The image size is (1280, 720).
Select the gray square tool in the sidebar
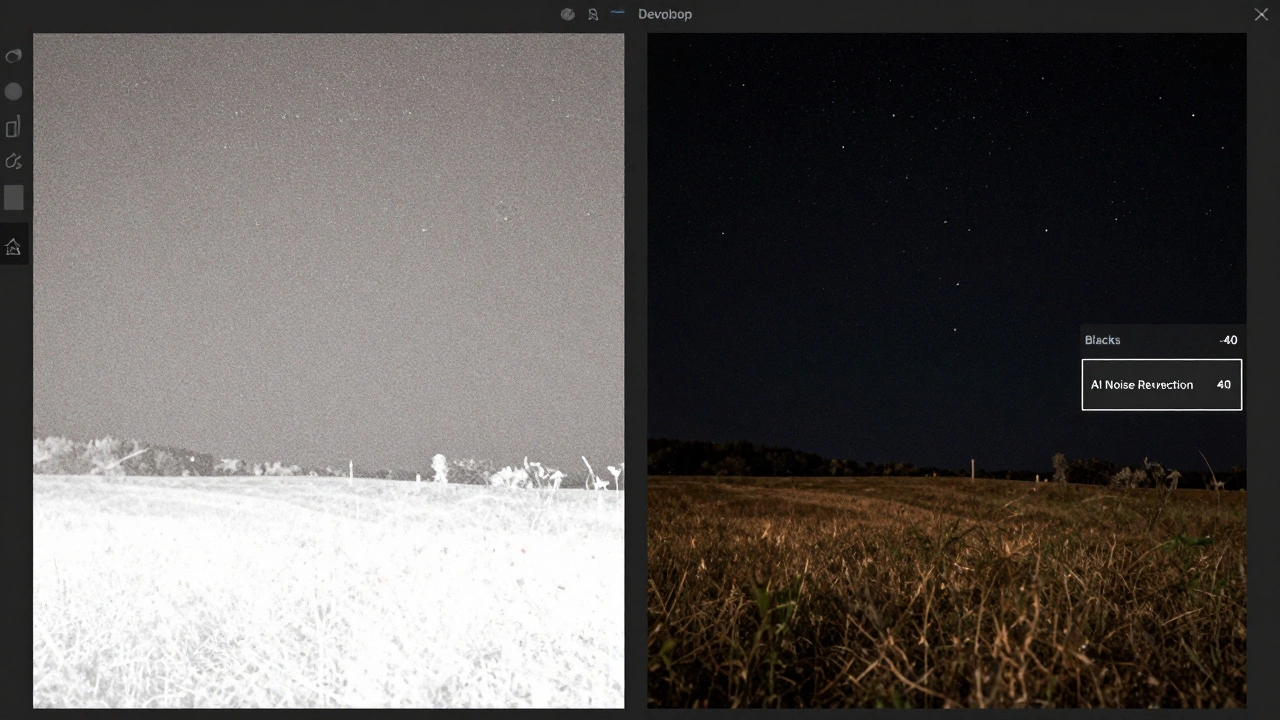coord(13,197)
